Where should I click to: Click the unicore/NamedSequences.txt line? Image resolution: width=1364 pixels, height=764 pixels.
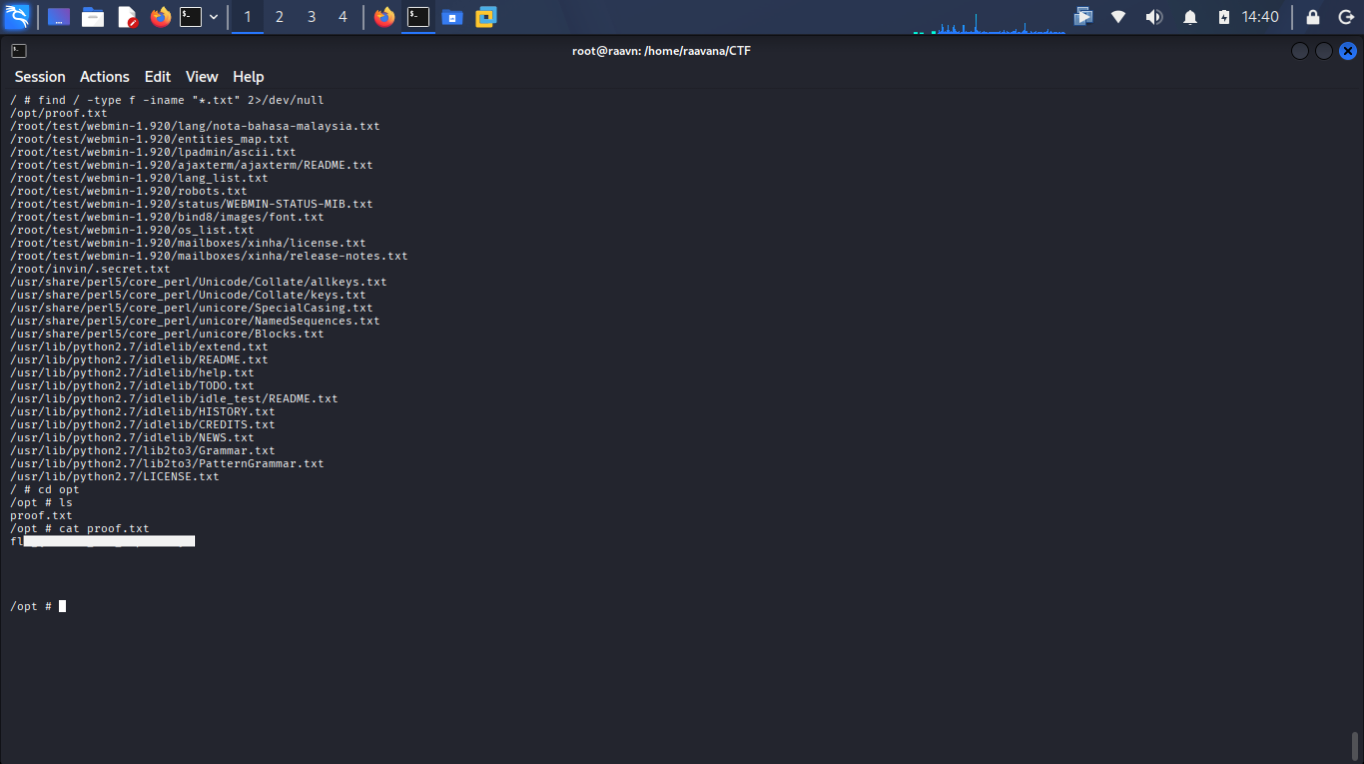(x=195, y=321)
